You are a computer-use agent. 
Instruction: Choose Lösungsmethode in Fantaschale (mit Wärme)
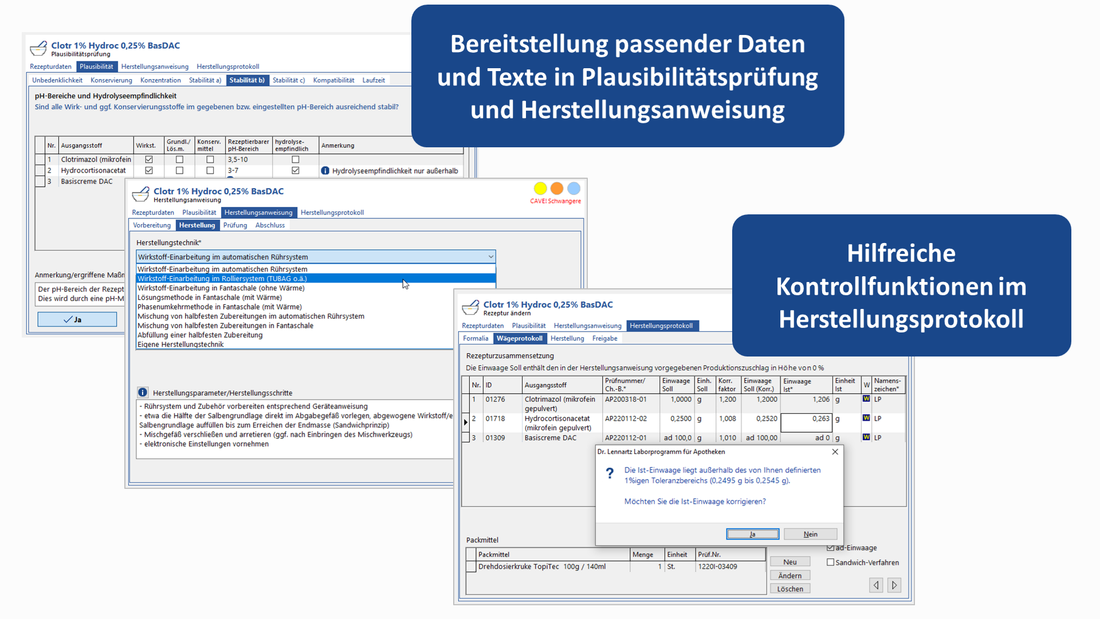coord(316,298)
